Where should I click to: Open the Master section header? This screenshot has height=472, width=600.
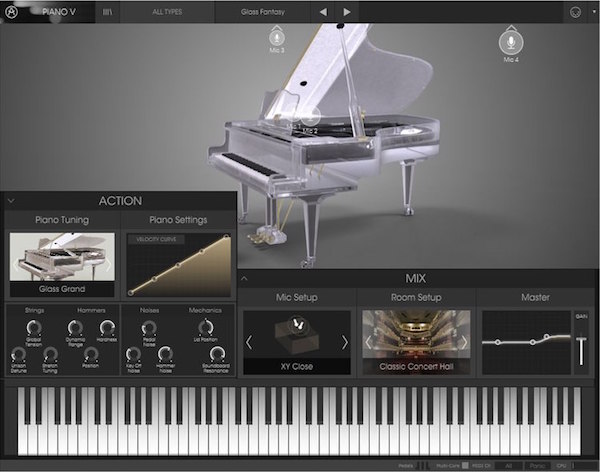pyautogui.click(x=535, y=297)
